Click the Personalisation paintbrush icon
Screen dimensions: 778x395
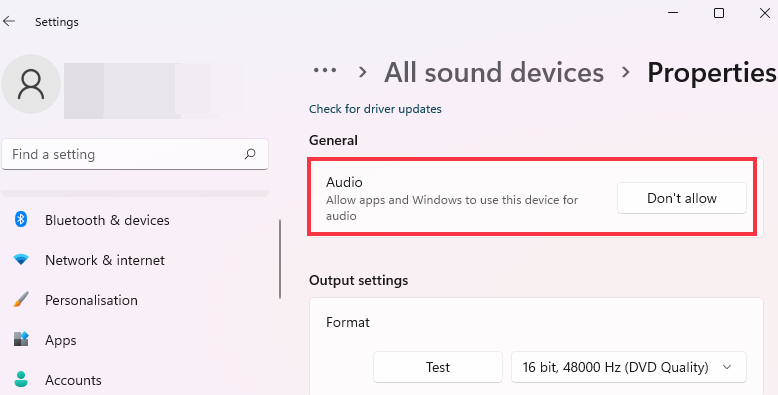tap(21, 299)
